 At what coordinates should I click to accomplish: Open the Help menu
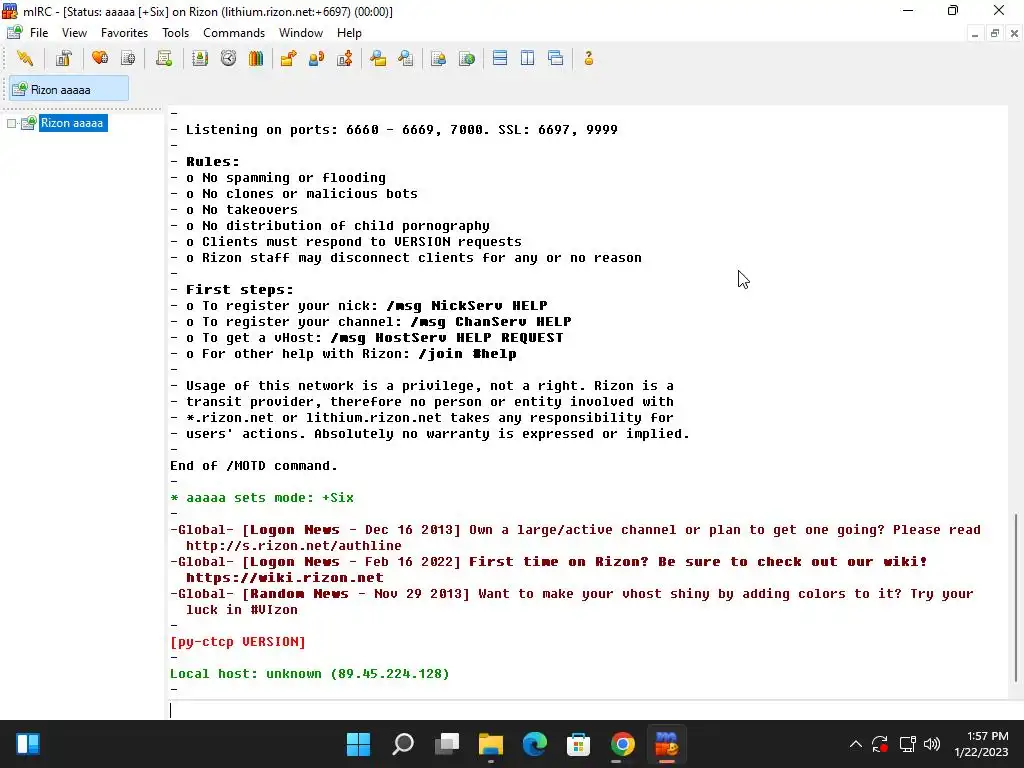[349, 33]
